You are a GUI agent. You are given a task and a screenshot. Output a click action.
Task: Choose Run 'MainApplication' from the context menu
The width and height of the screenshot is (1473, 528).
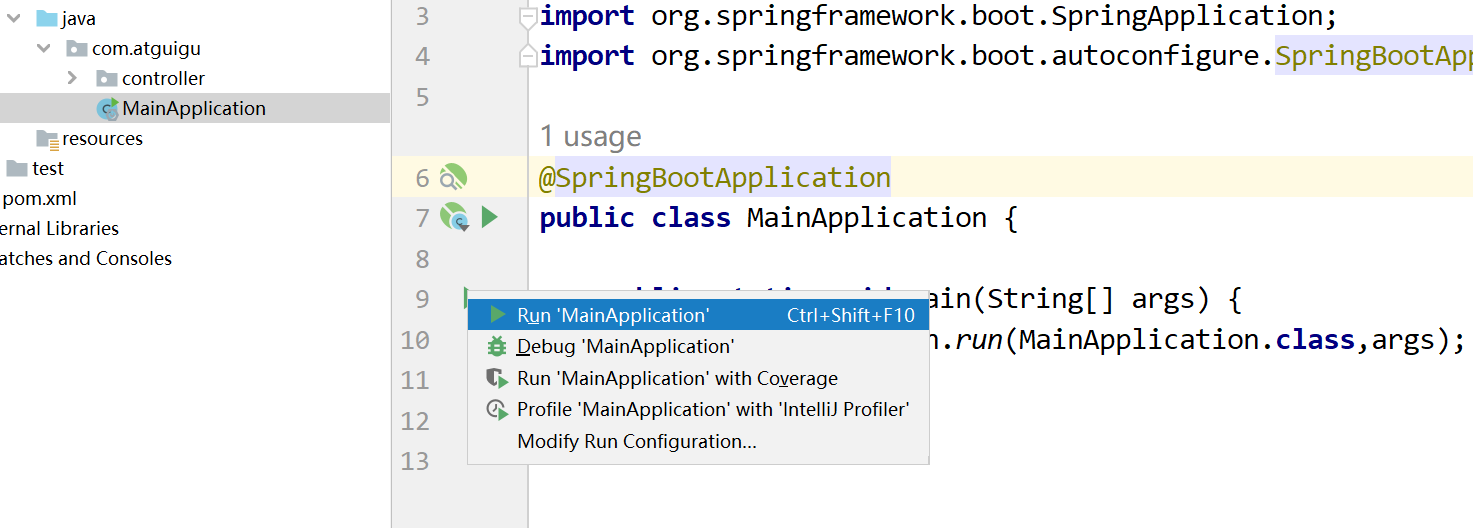(x=612, y=316)
